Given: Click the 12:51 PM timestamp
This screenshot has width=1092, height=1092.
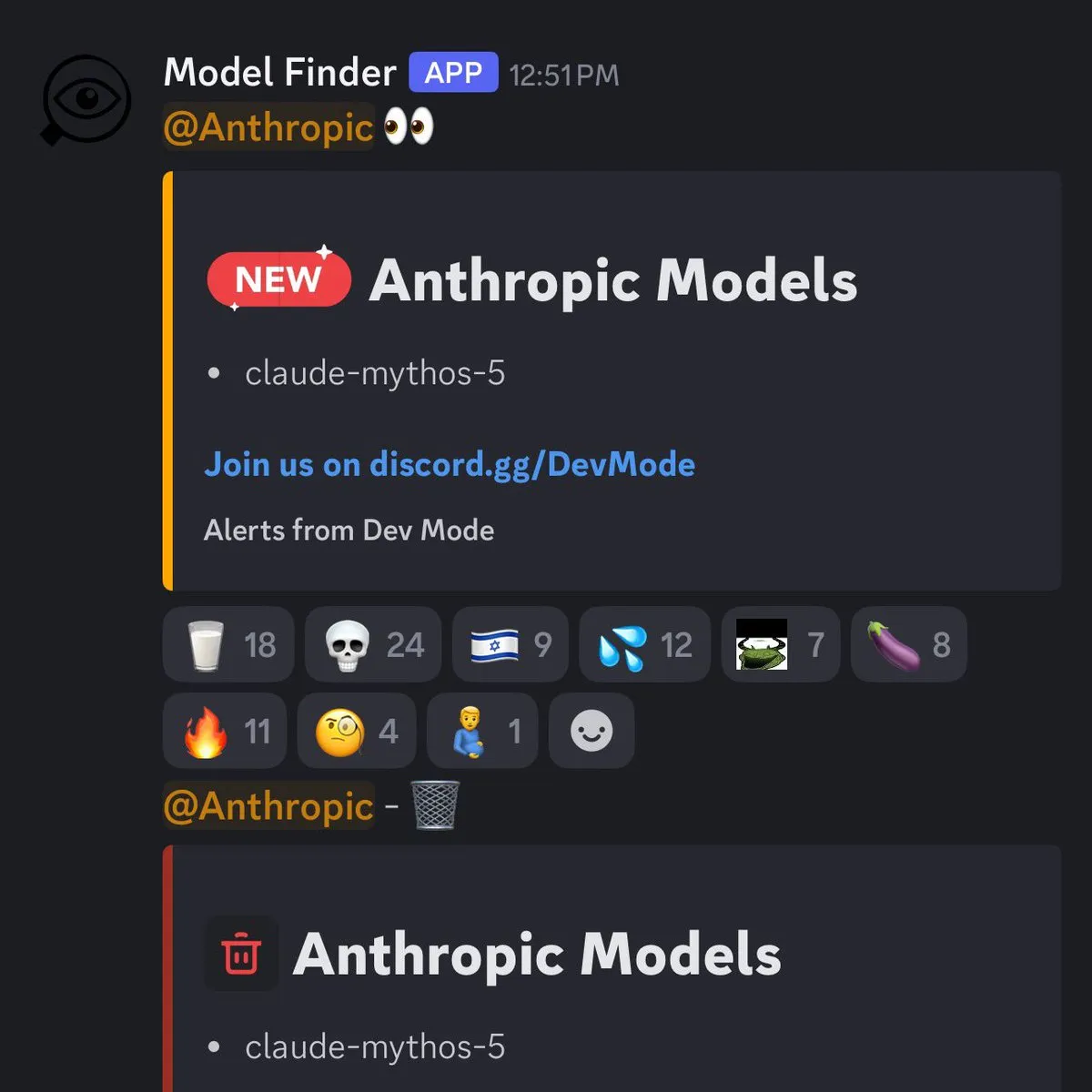Looking at the screenshot, I should pyautogui.click(x=564, y=75).
